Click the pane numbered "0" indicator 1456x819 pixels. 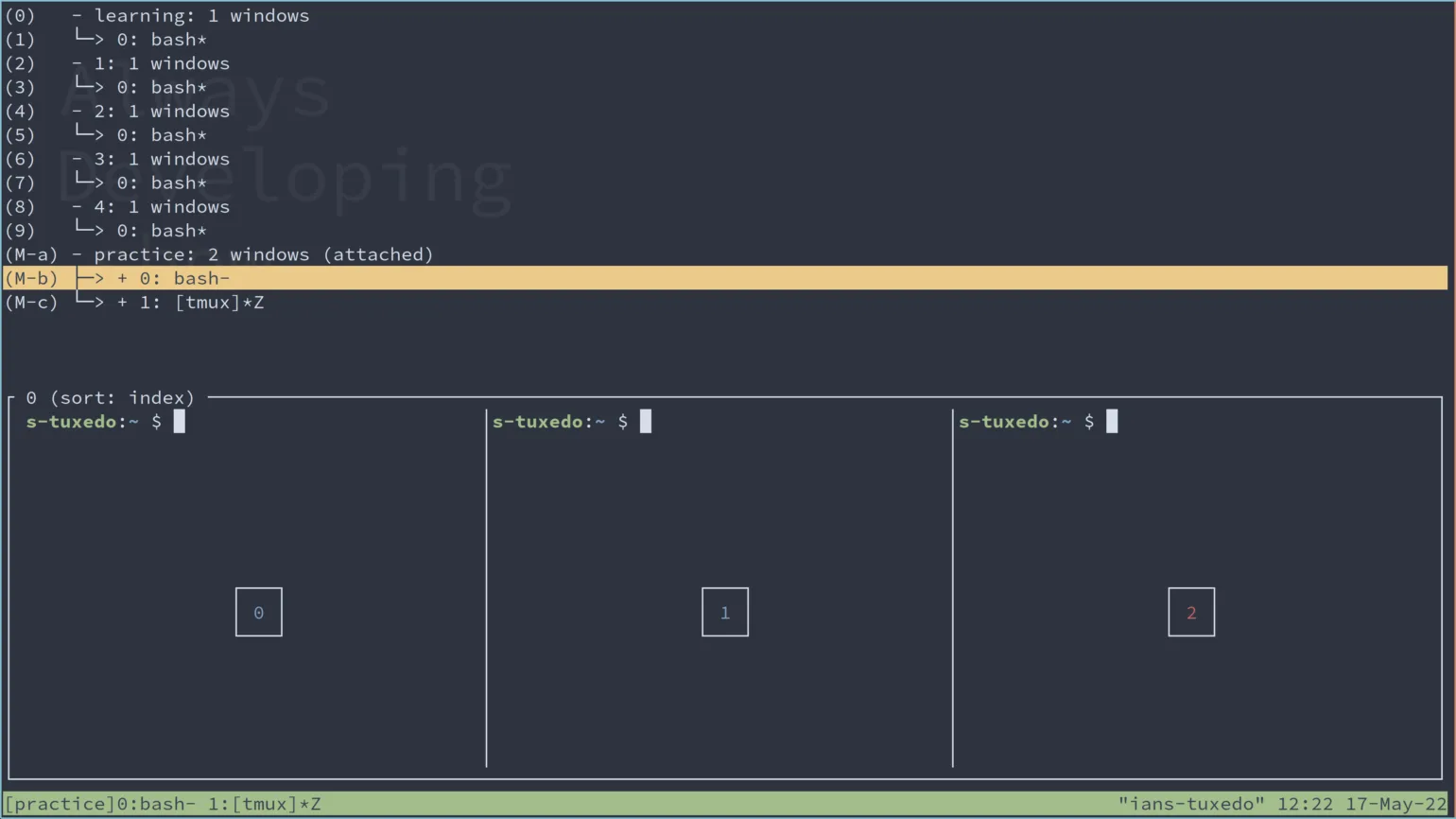click(x=258, y=612)
